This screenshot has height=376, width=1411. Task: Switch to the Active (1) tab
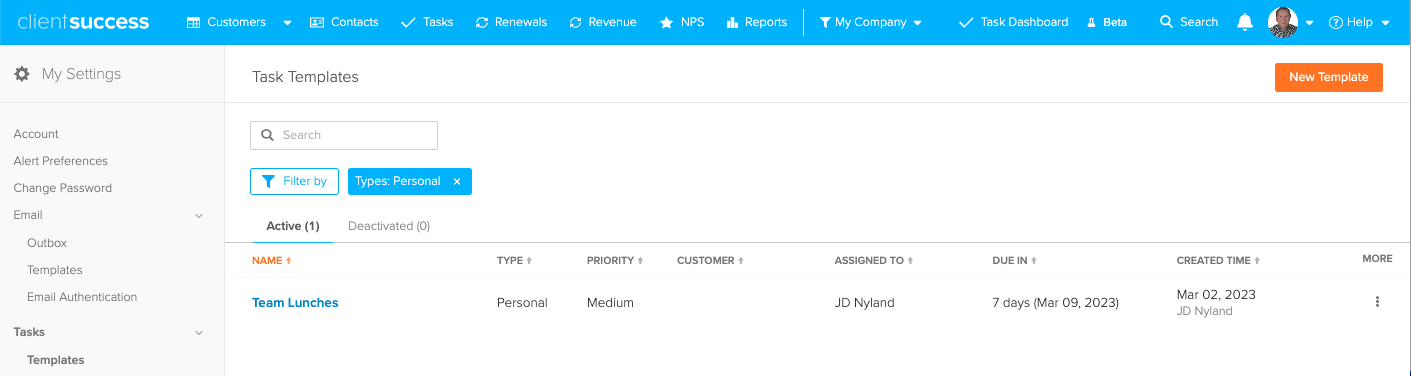click(293, 226)
